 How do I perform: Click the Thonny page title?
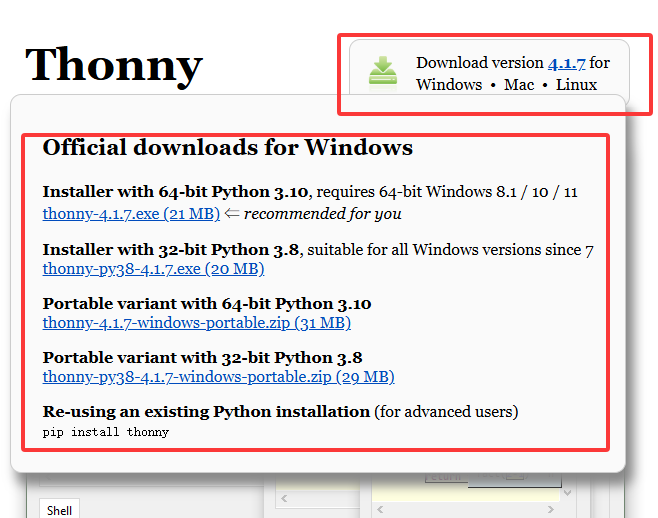coord(113,65)
